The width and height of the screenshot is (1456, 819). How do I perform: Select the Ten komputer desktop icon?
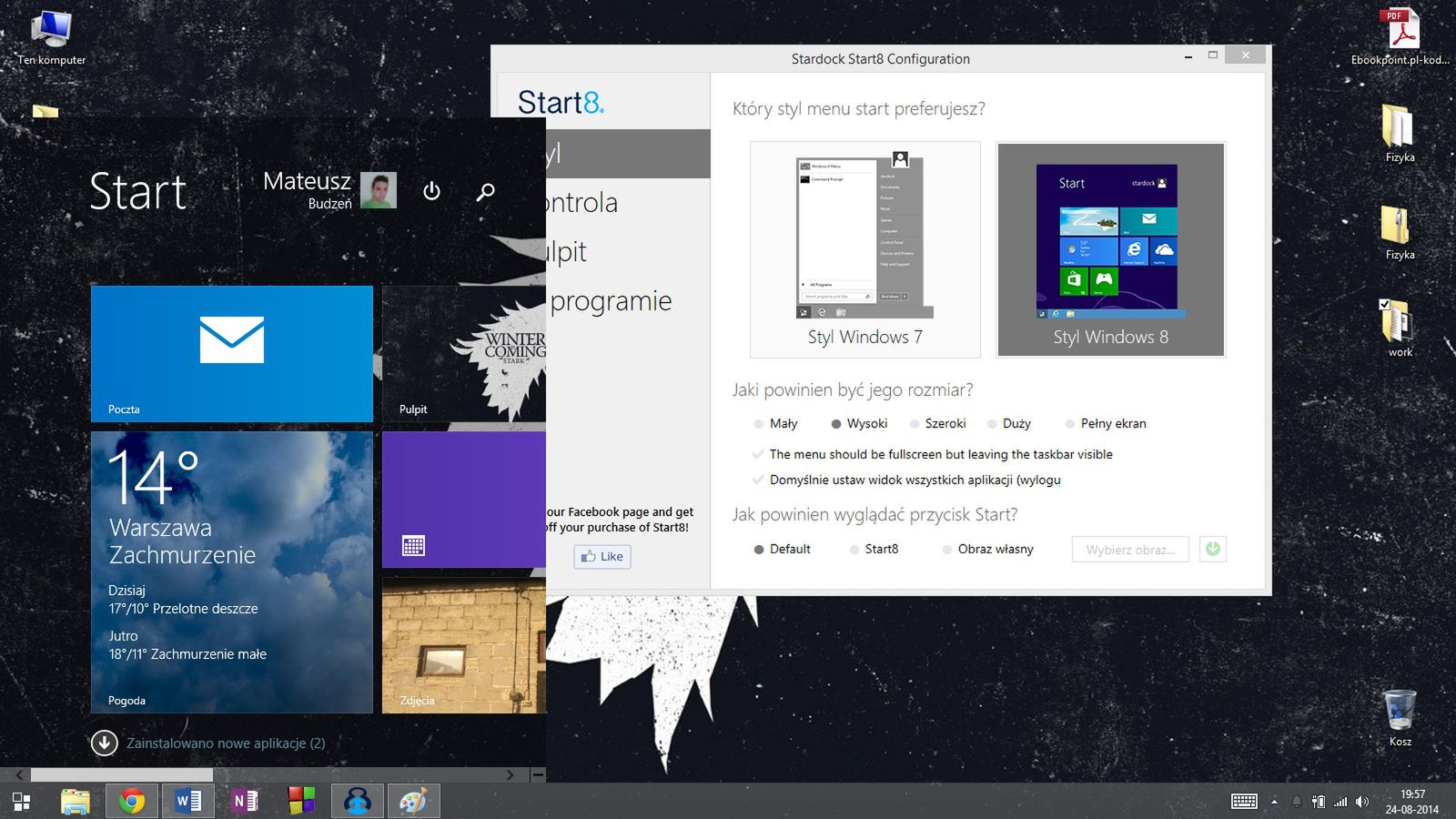51,38
